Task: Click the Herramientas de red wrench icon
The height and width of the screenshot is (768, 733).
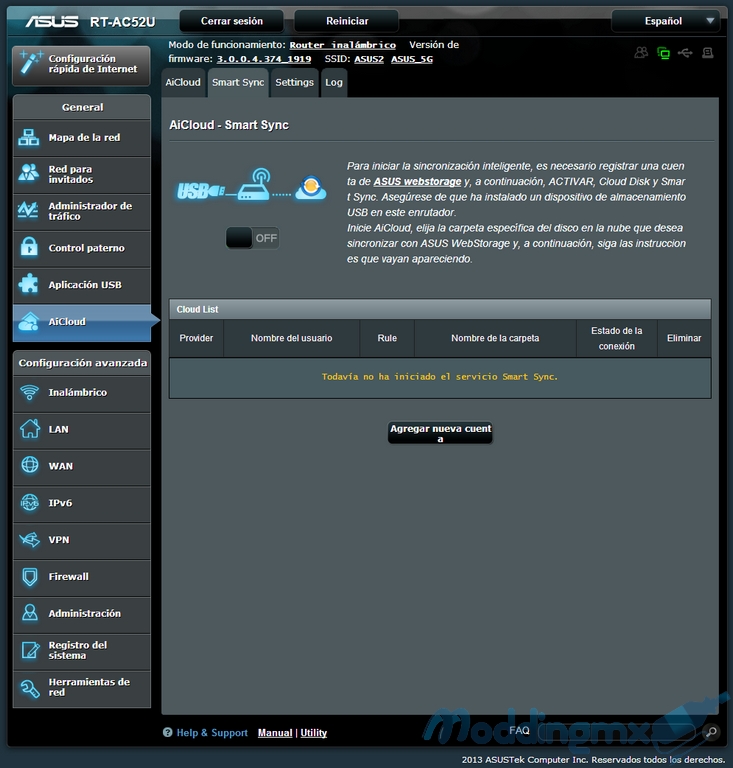Action: (30, 687)
